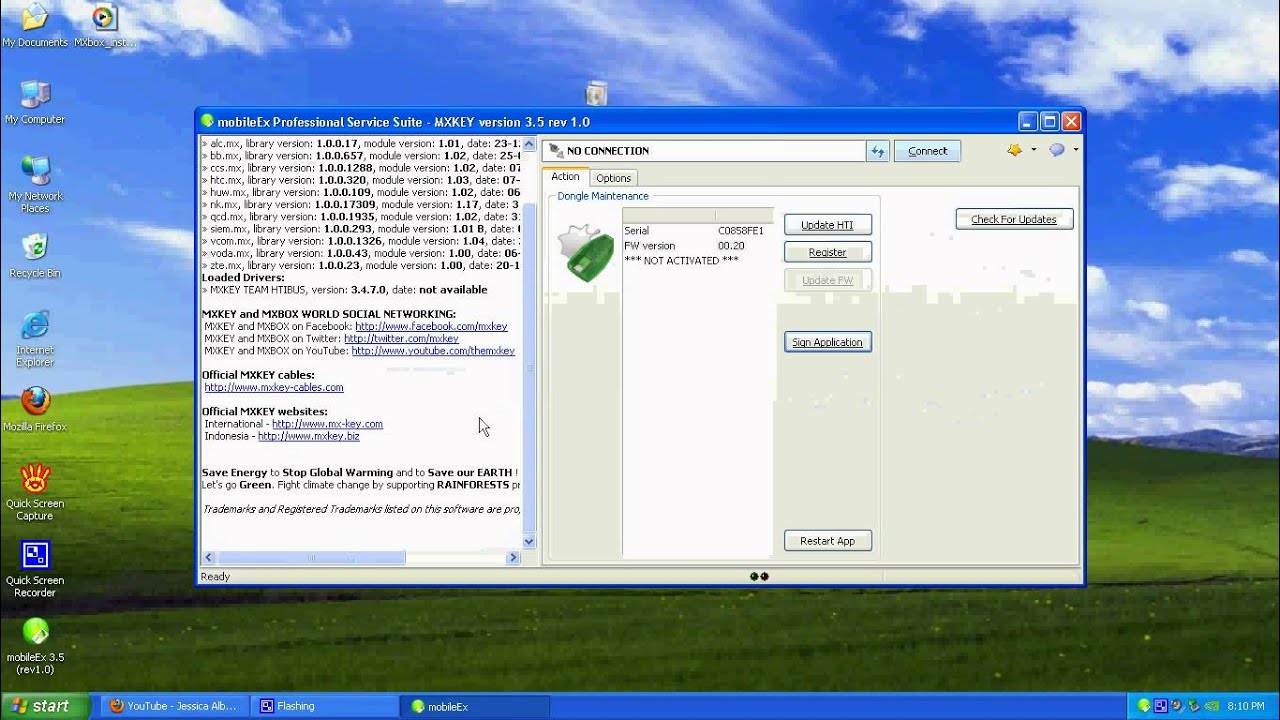Open the Flashing taskbar item
The height and width of the screenshot is (720, 1280).
[323, 706]
